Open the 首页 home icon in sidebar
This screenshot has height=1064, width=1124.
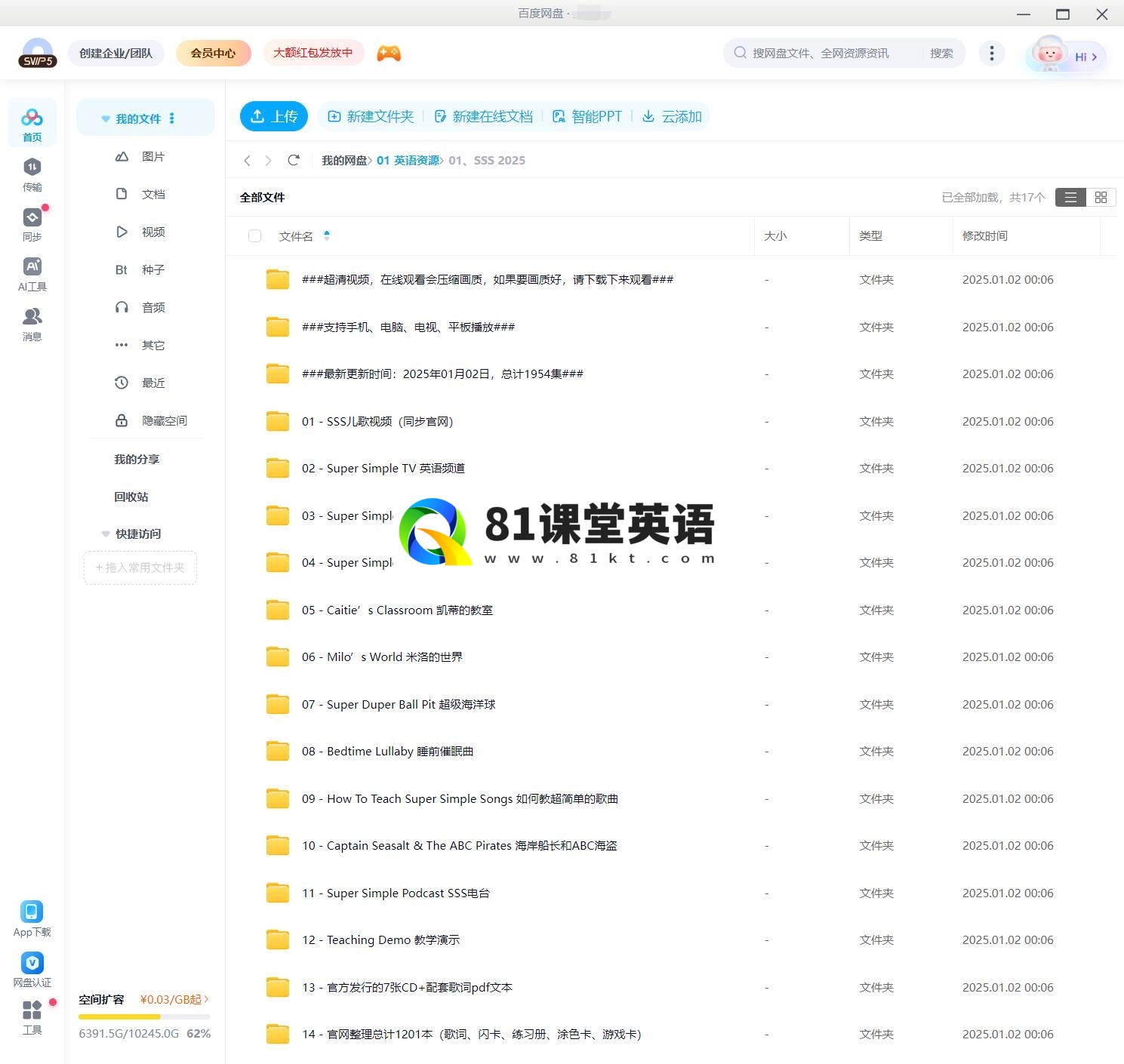32,123
